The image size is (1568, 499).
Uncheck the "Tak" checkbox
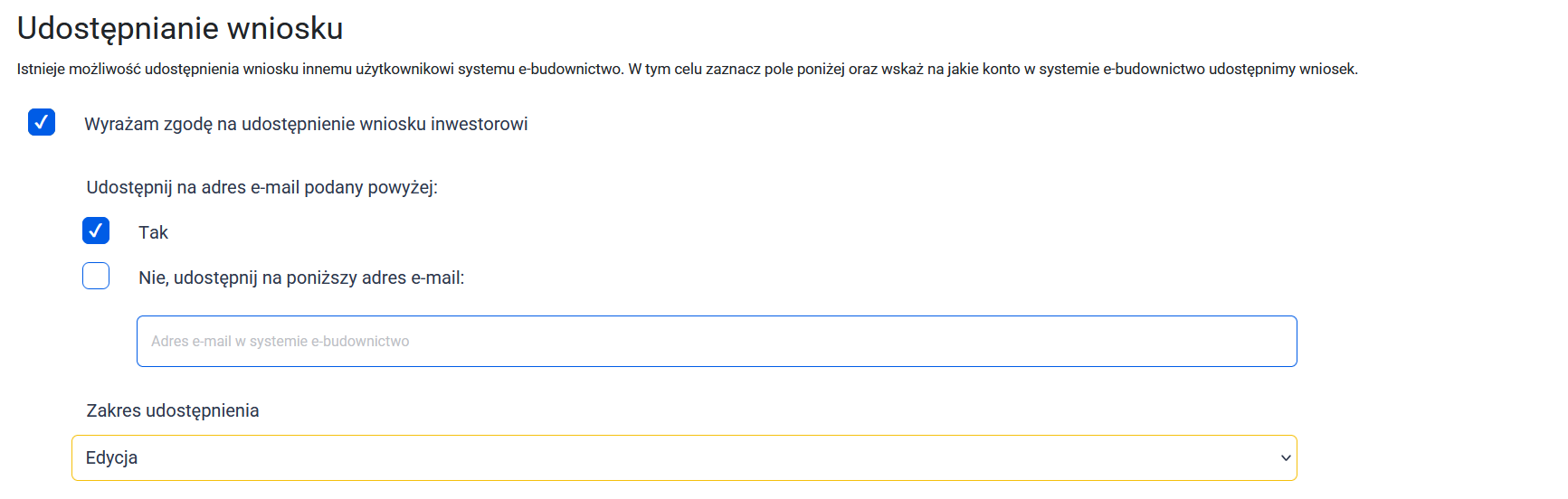[x=96, y=231]
